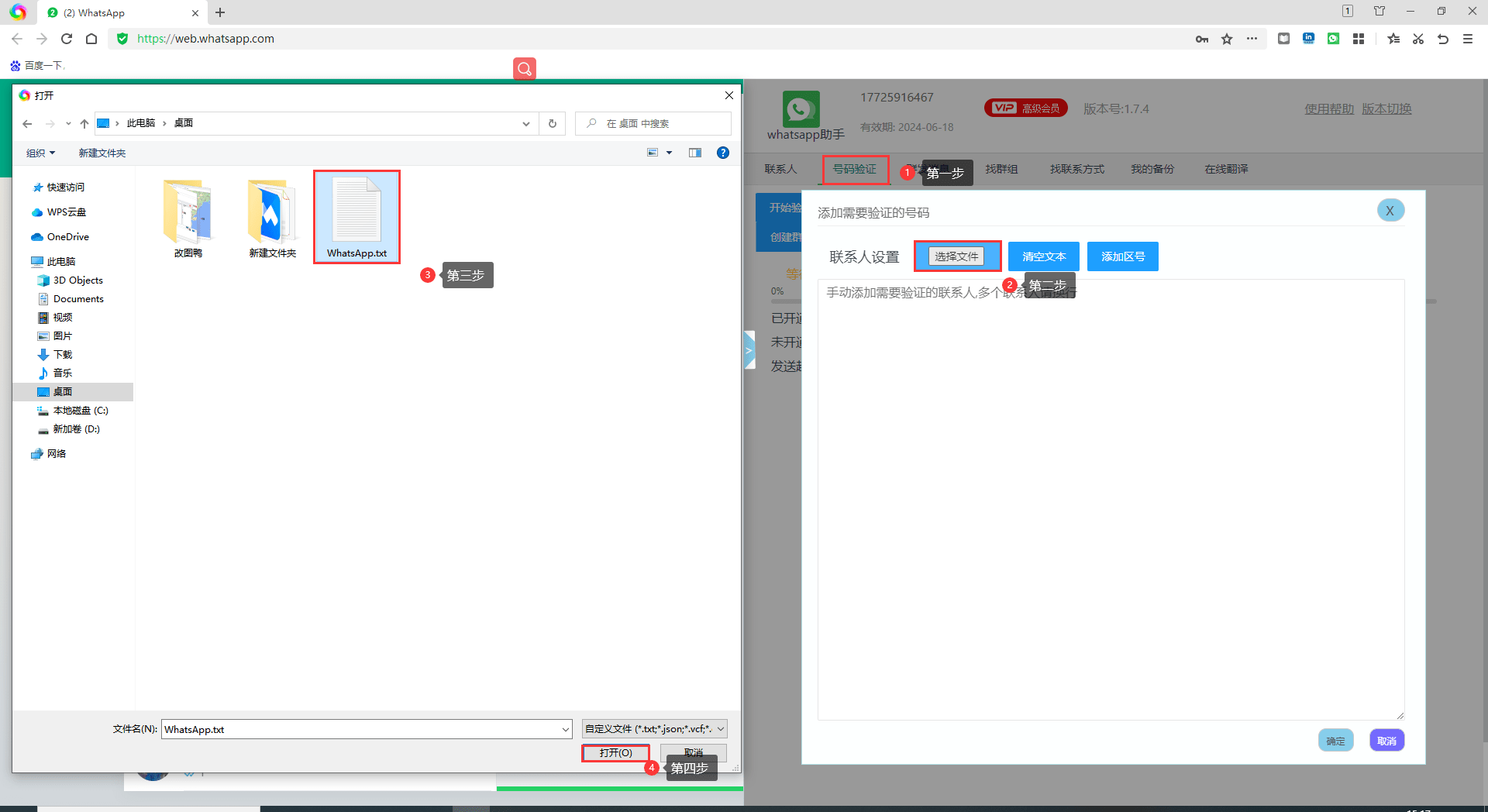1488x812 pixels.
Task: Select 本地磁盘 (C:) drive
Action: (73, 411)
